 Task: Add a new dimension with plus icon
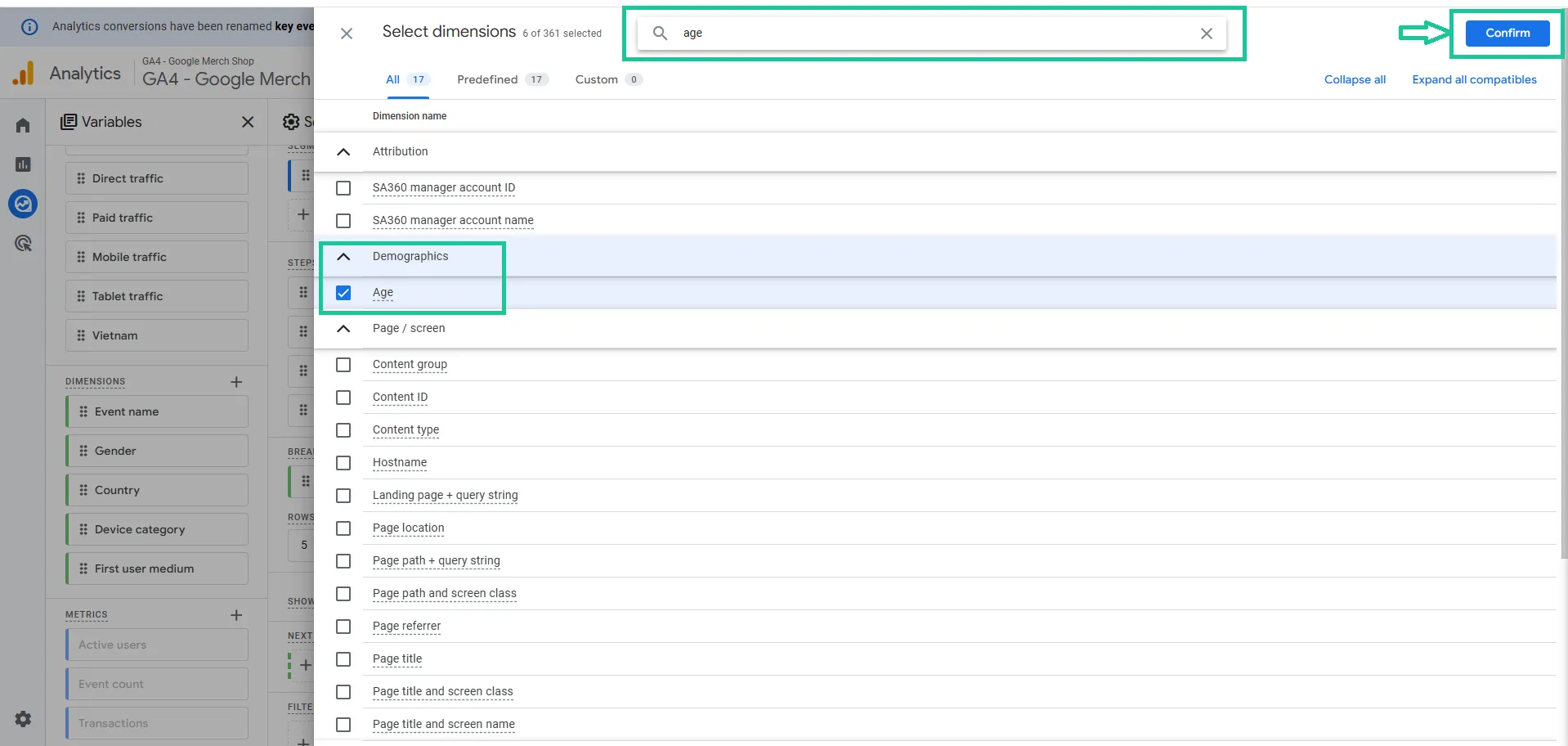click(236, 382)
